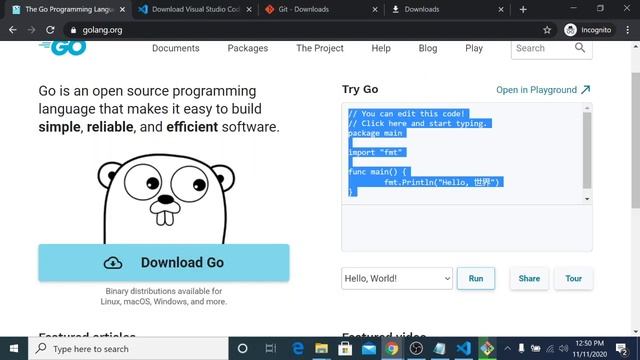Screen dimensions: 640x360
Task: Click the clock showing 12:50 PM
Action: (x=589, y=343)
